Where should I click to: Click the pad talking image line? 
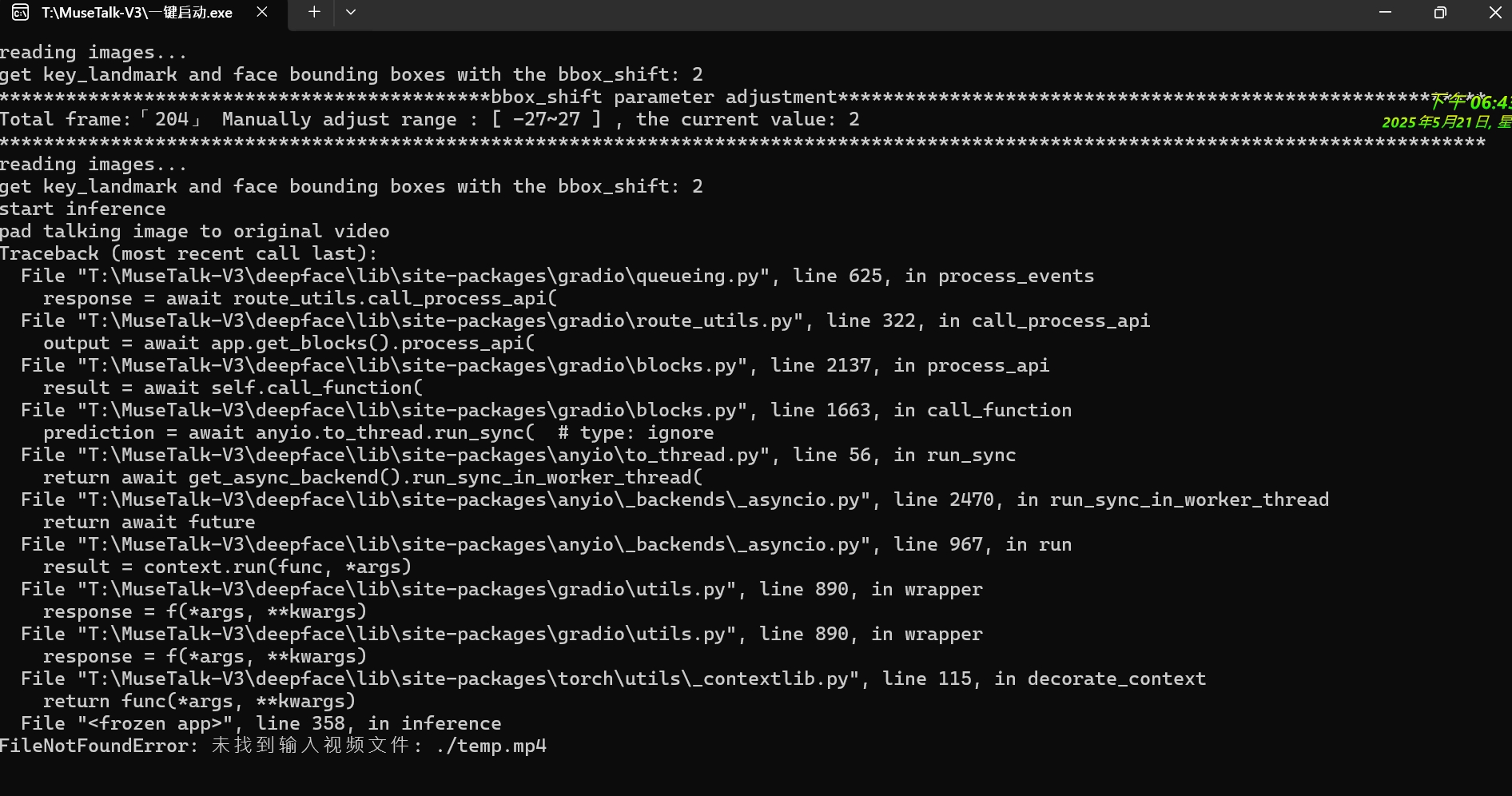(x=195, y=231)
